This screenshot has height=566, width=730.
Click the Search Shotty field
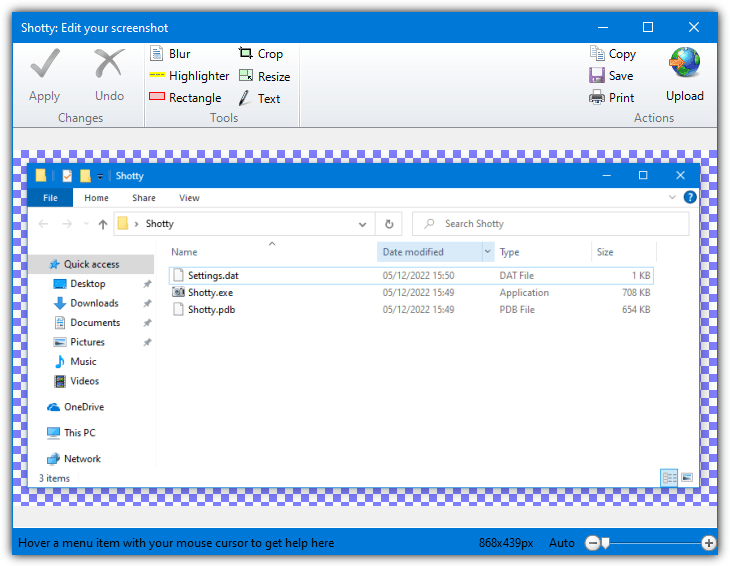[x=551, y=224]
